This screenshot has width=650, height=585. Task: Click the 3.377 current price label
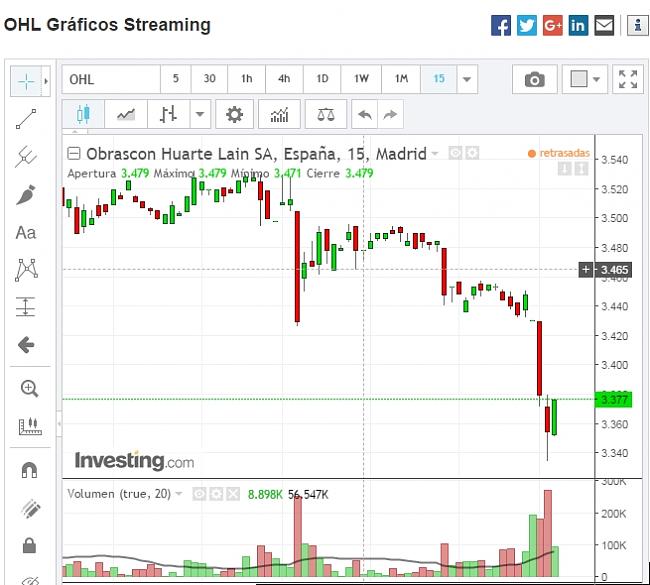(x=614, y=400)
